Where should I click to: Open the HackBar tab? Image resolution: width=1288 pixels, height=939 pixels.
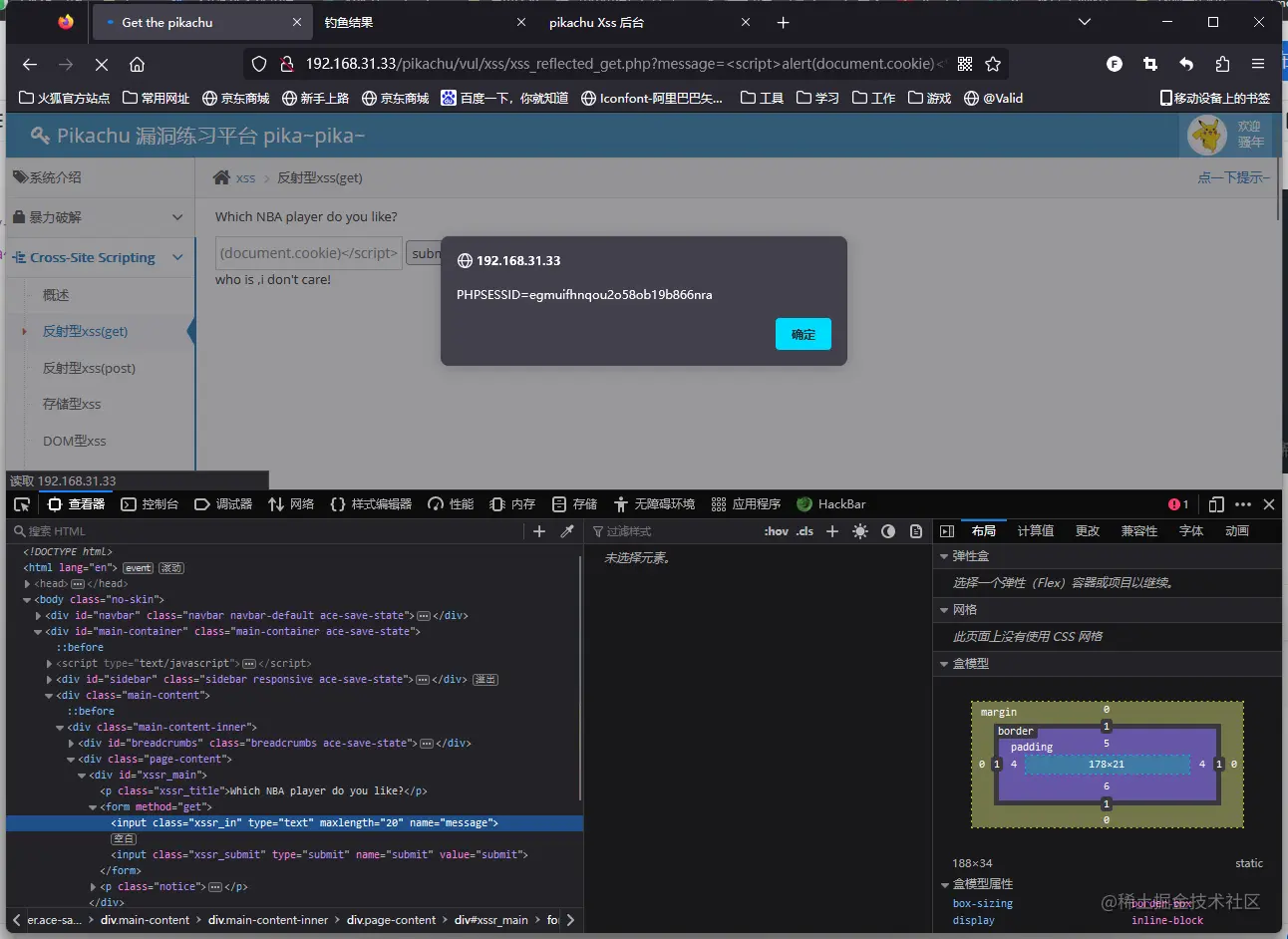click(831, 504)
